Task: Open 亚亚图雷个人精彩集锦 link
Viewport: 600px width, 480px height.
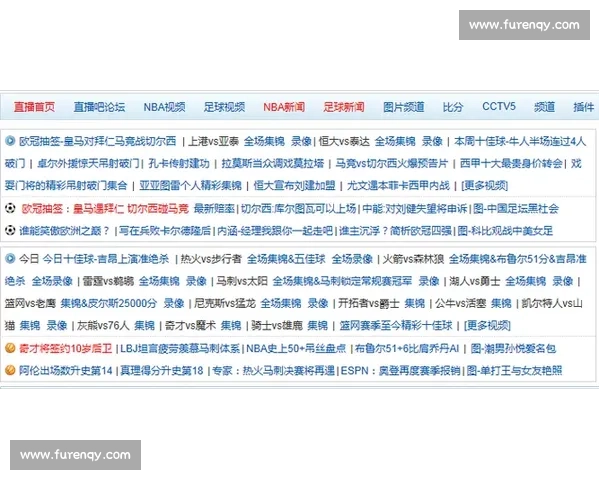Action: pyautogui.click(x=190, y=186)
